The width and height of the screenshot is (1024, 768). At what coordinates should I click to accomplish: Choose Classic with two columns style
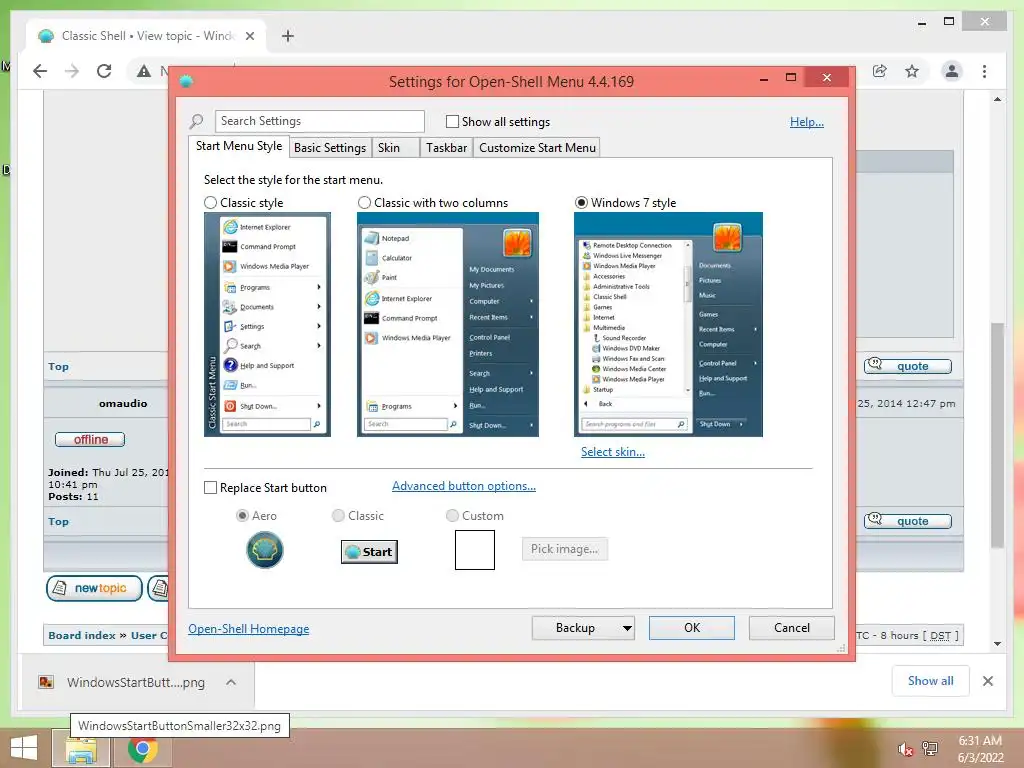click(364, 202)
